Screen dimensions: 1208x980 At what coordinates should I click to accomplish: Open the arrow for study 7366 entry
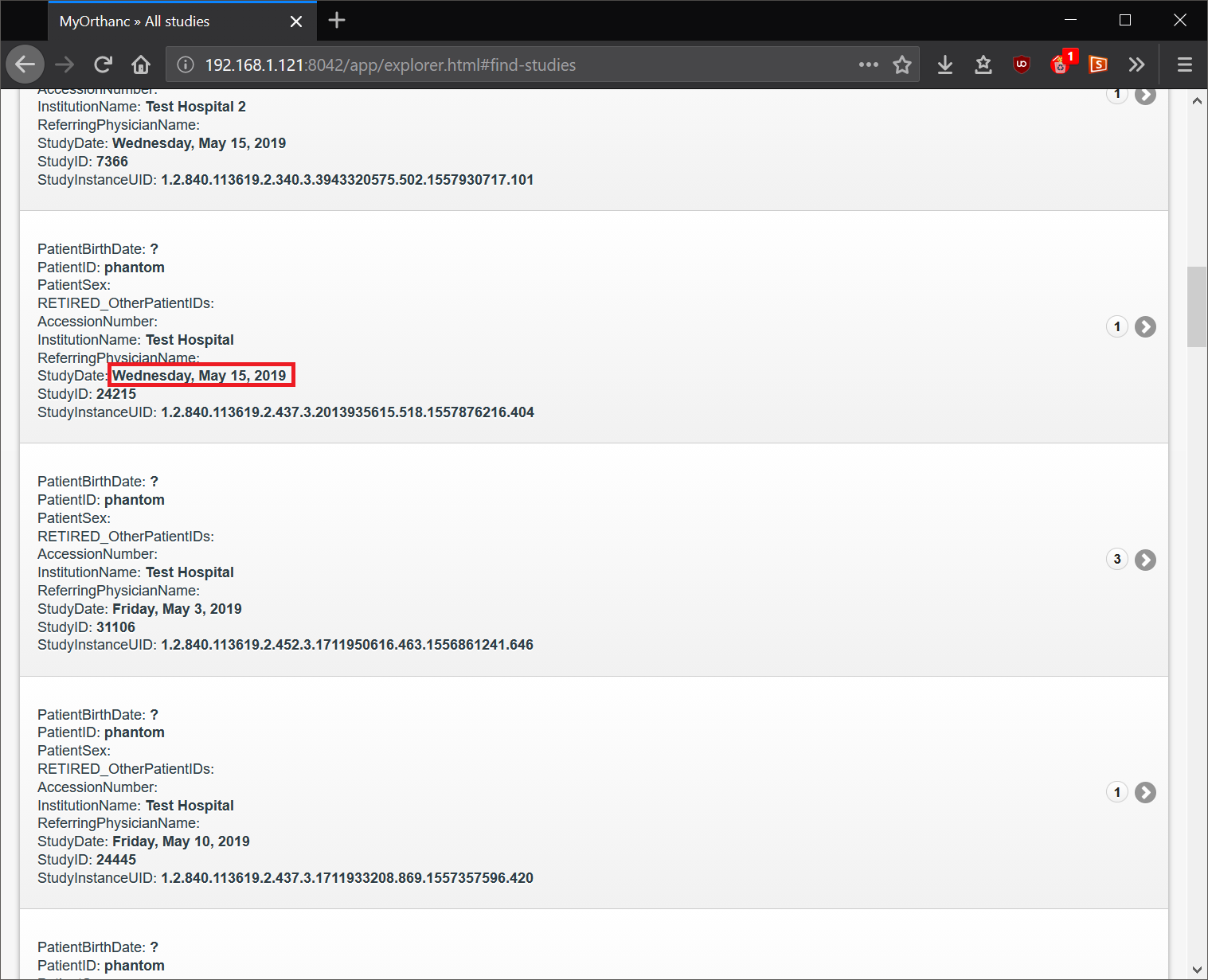[1145, 96]
